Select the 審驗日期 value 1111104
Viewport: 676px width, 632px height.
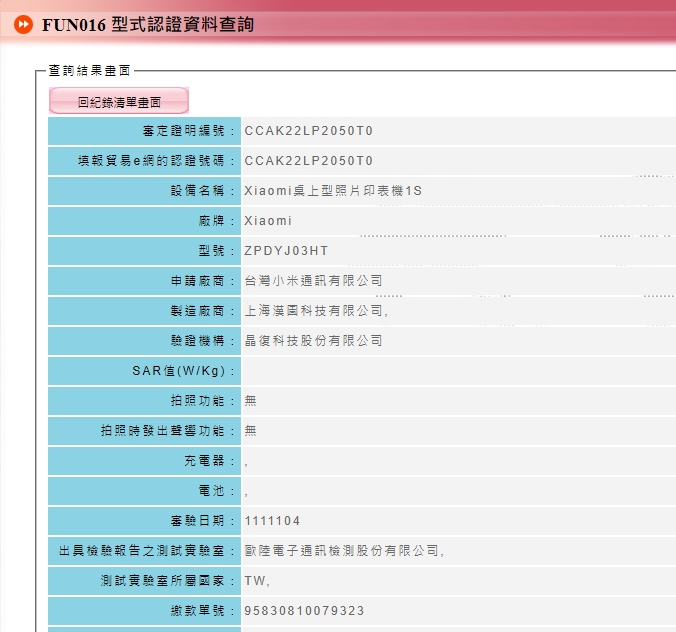[x=272, y=521]
